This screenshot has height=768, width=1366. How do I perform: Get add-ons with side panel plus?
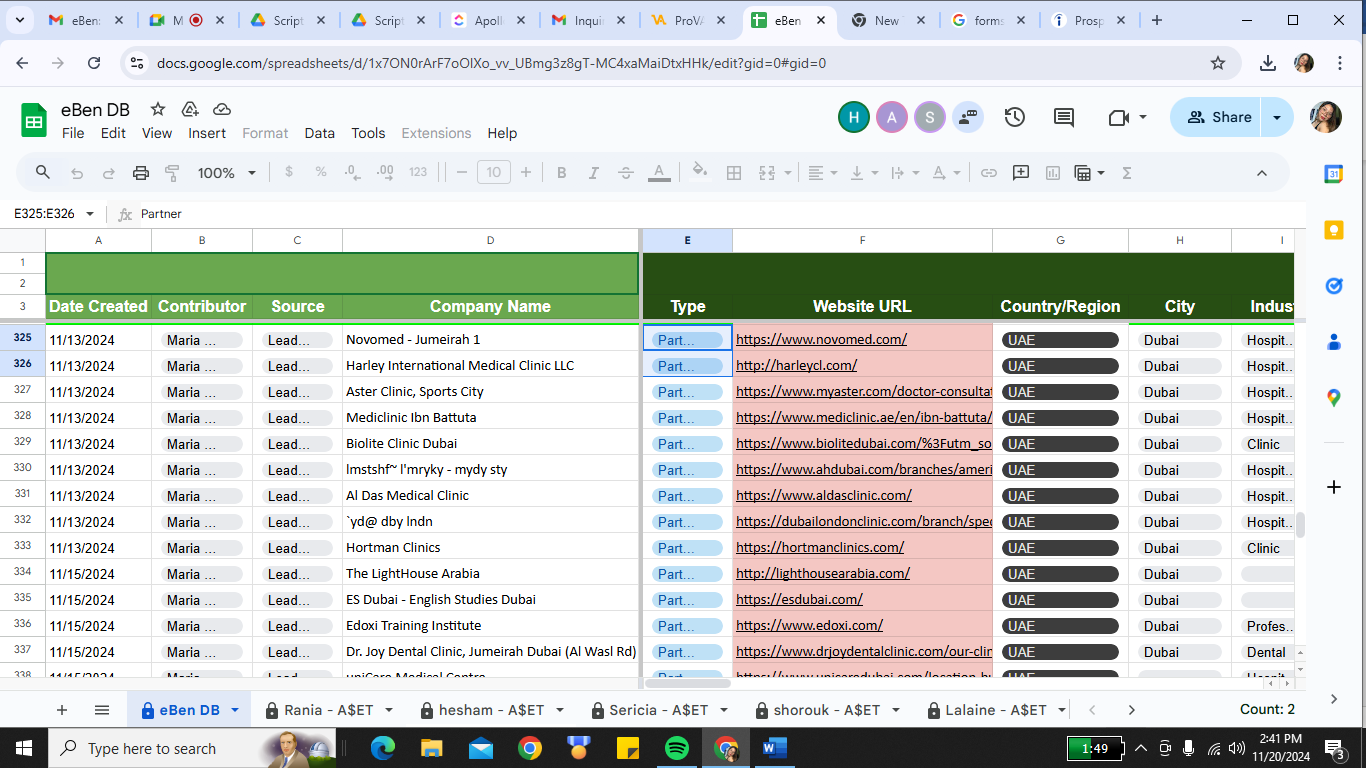pos(1333,487)
